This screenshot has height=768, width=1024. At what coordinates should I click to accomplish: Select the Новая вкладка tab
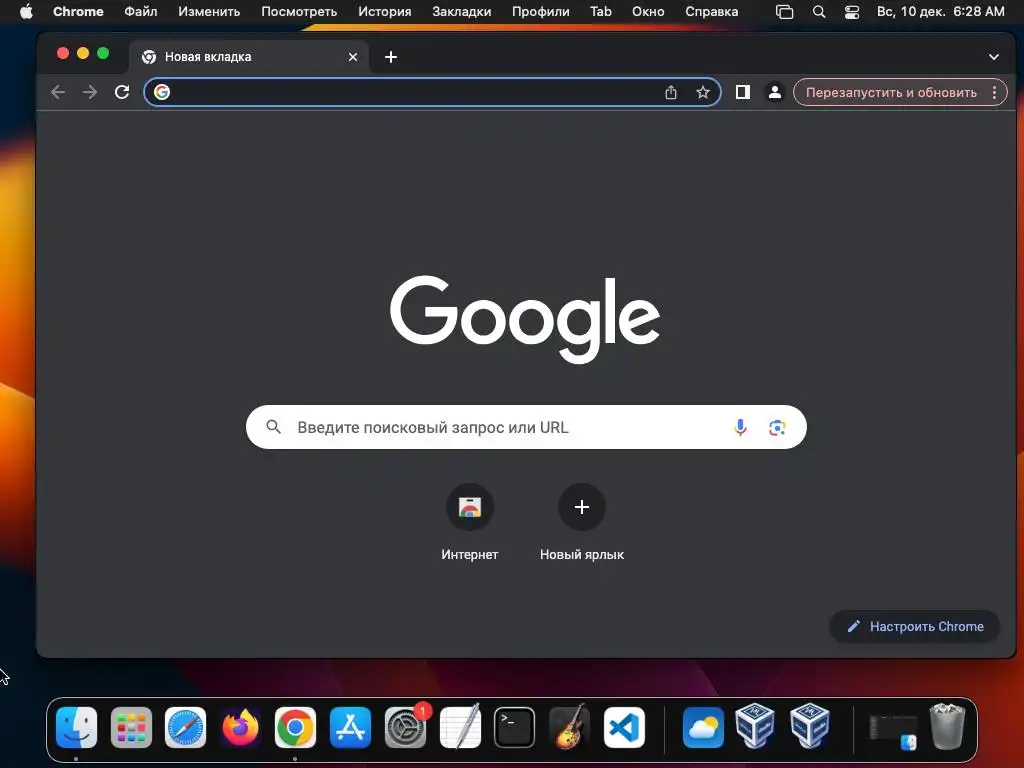pos(249,57)
